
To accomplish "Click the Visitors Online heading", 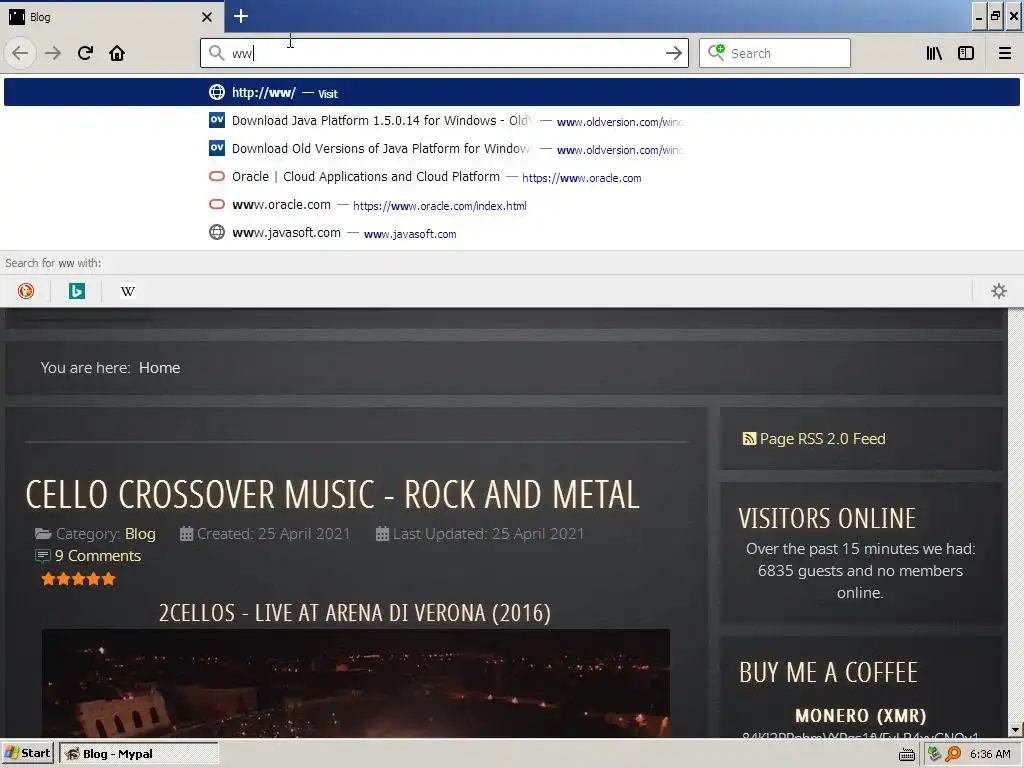I will [827, 519].
